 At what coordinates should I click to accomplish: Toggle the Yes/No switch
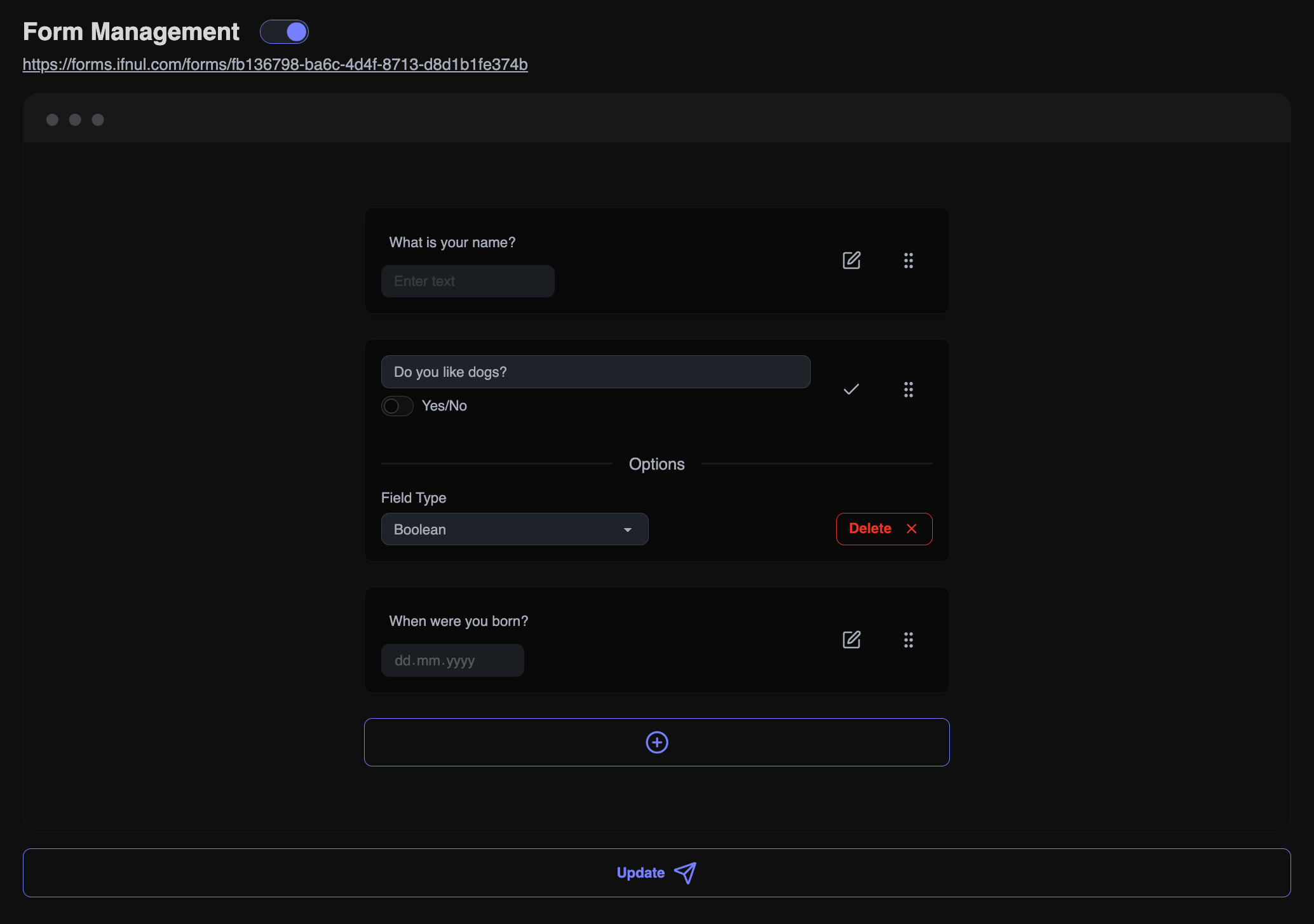pos(397,406)
